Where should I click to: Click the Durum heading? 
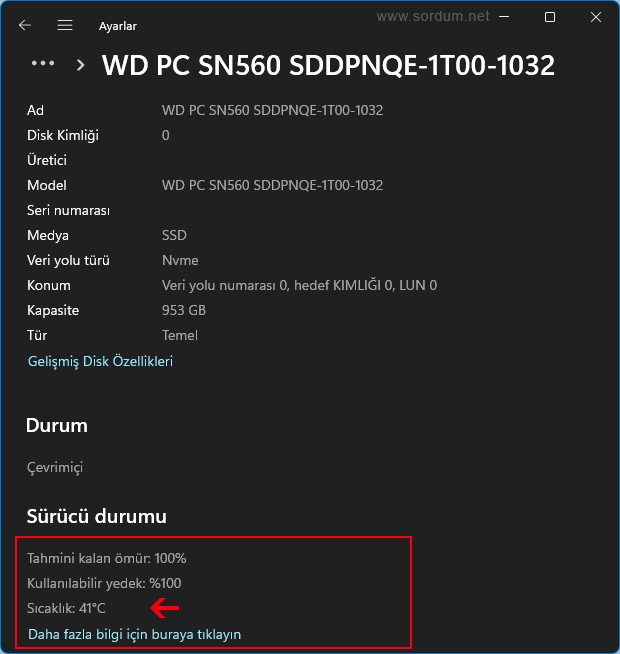click(57, 425)
